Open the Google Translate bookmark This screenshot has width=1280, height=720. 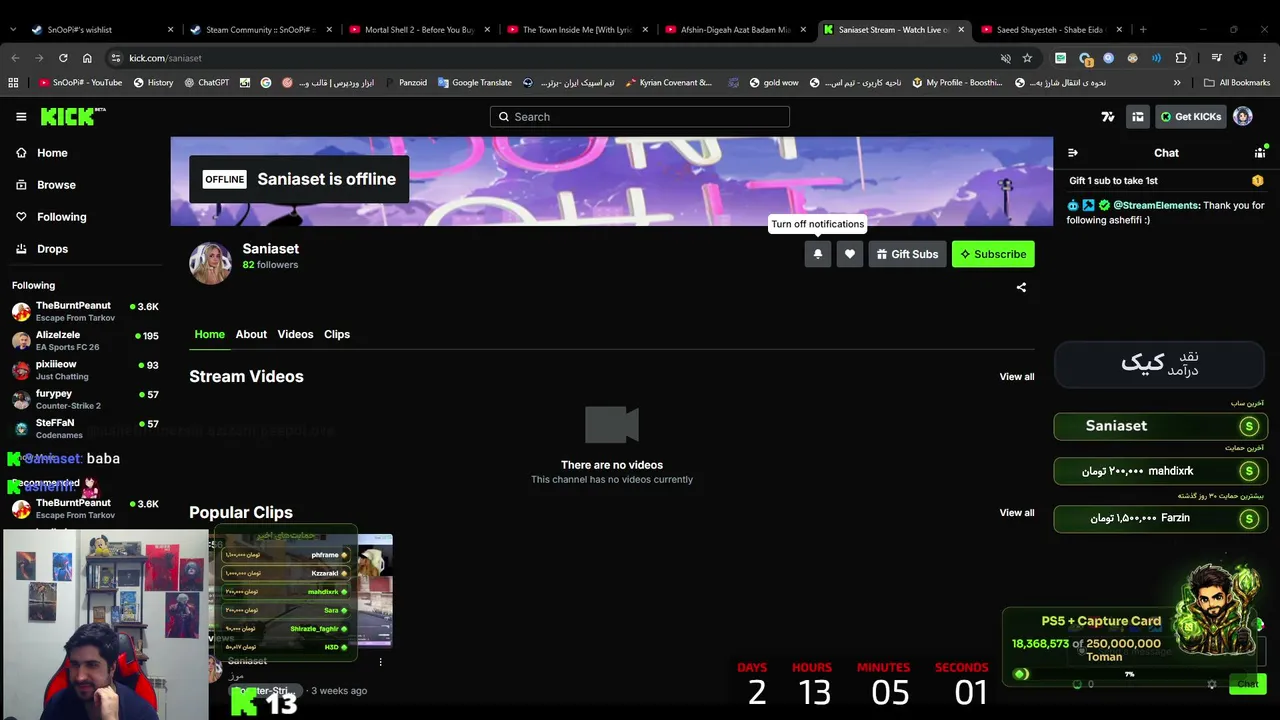(475, 83)
